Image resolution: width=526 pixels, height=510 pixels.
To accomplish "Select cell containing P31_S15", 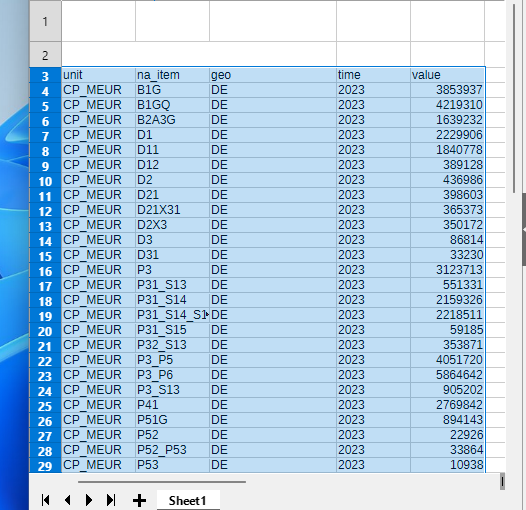I will (172, 330).
